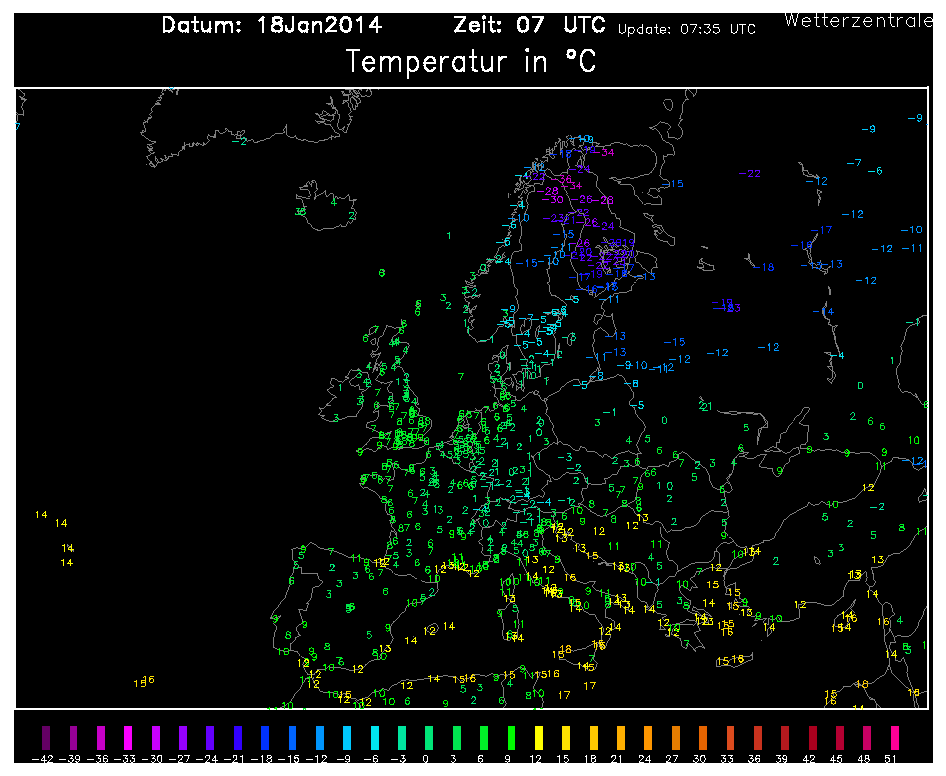Click the pink 51 legend swatch

pyautogui.click(x=895, y=737)
